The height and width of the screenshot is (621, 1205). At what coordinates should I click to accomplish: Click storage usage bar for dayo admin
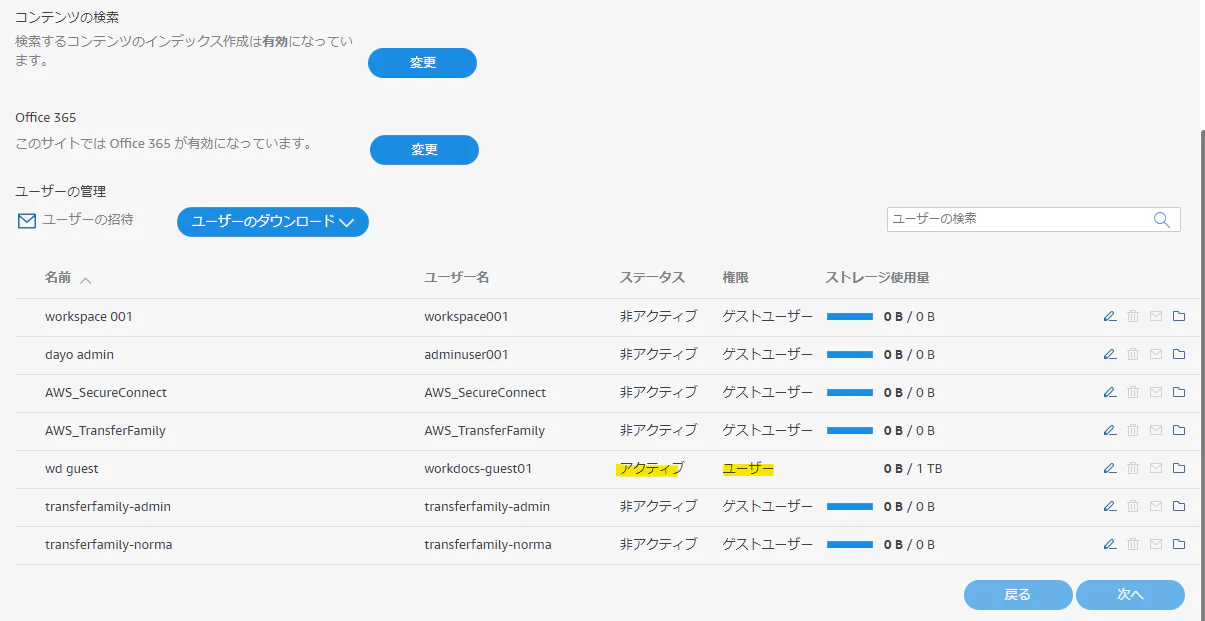(x=850, y=355)
